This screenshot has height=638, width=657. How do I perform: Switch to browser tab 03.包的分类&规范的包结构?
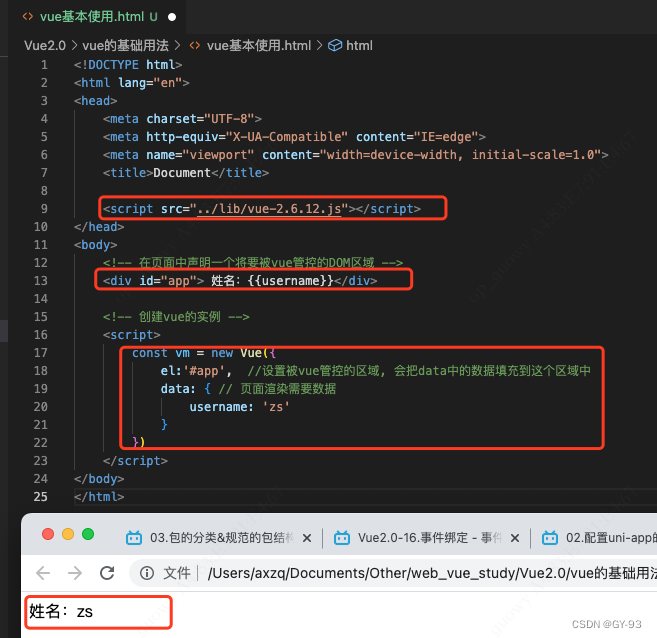(x=221, y=537)
